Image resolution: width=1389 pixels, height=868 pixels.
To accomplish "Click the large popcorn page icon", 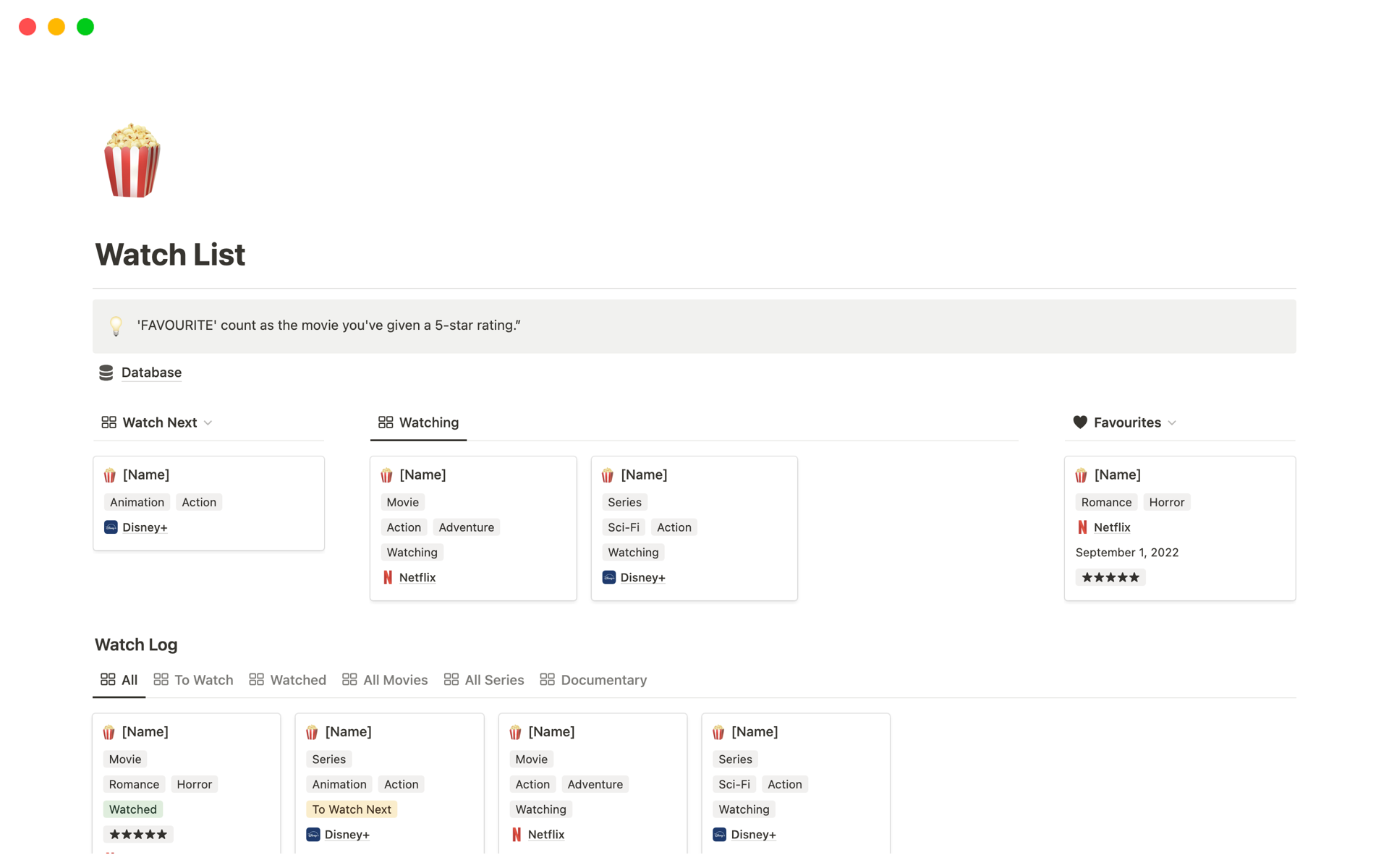I will click(x=132, y=161).
